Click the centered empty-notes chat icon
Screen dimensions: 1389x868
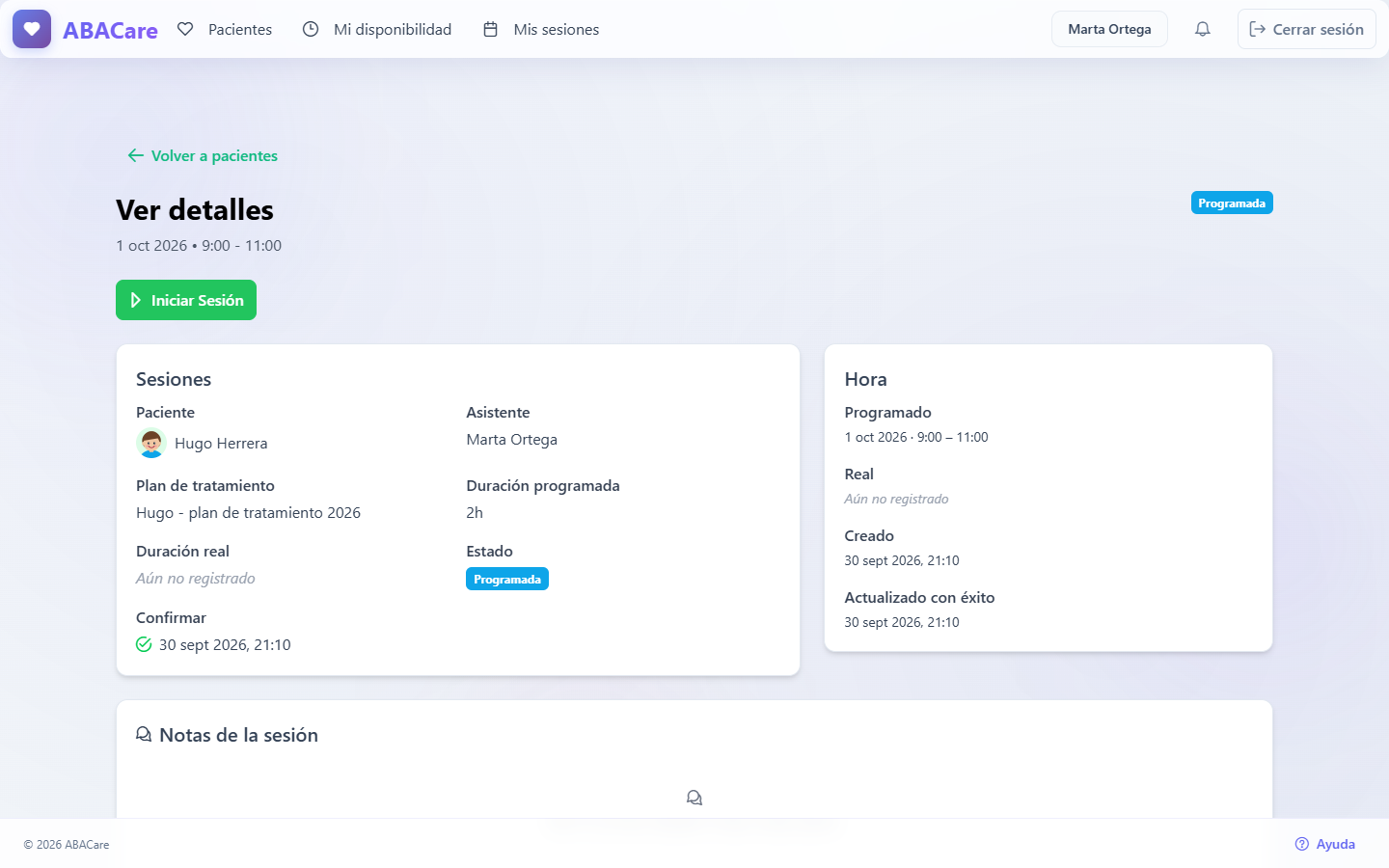pyautogui.click(x=694, y=798)
